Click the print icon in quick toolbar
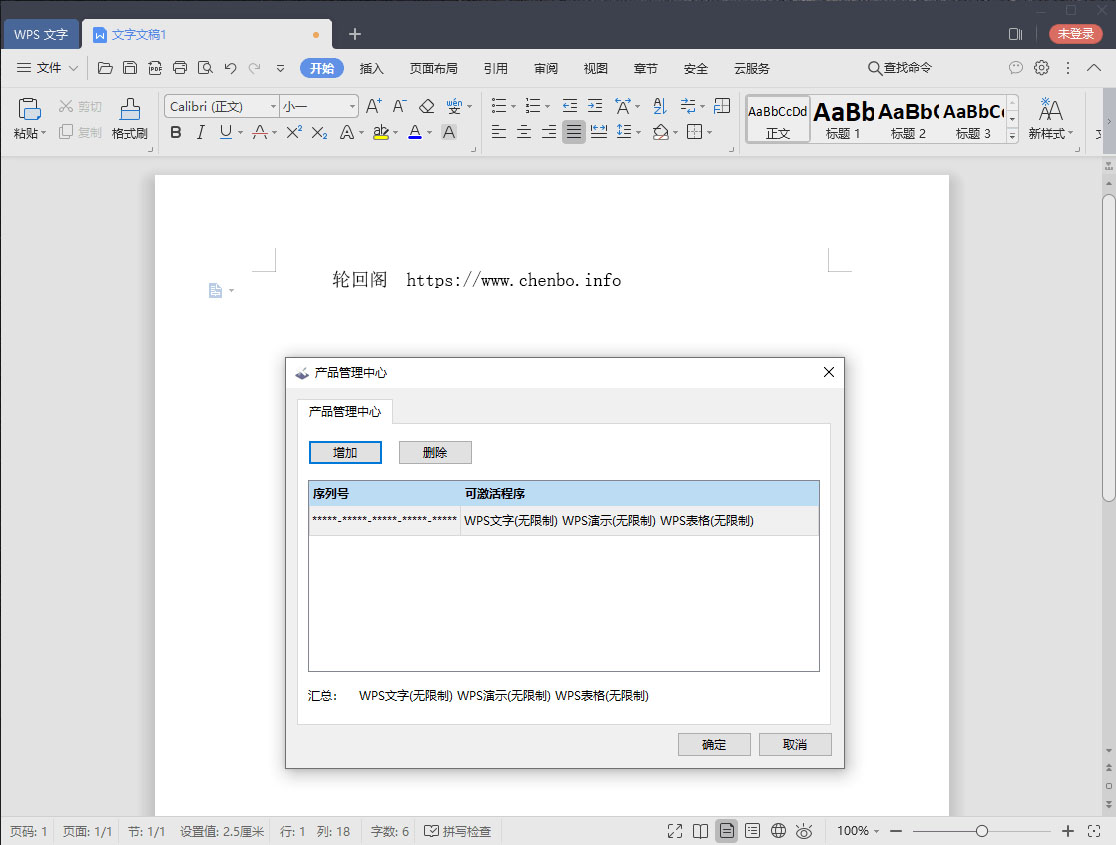Screen dimensions: 1116x845 coord(180,68)
